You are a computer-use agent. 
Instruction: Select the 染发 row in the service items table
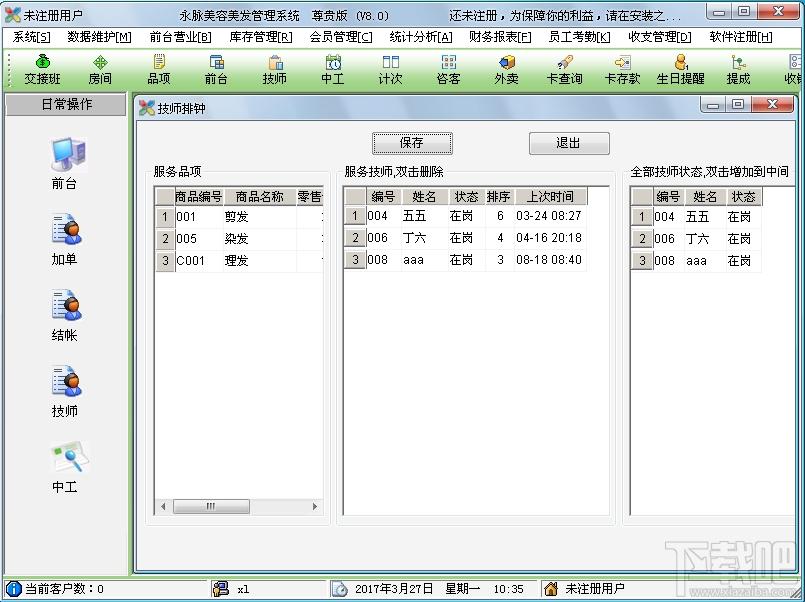coord(239,239)
